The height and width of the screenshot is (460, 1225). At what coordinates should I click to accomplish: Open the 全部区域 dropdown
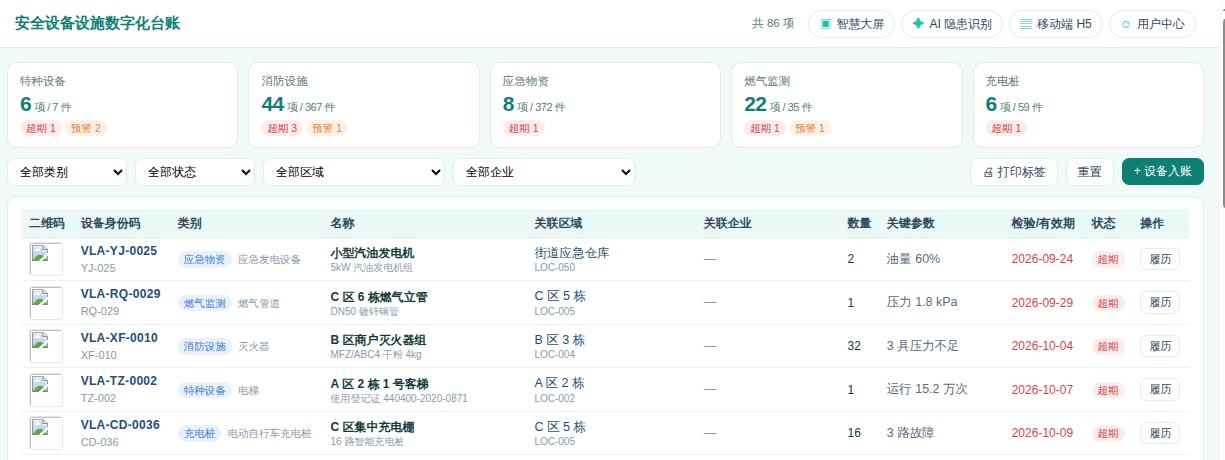(x=354, y=172)
